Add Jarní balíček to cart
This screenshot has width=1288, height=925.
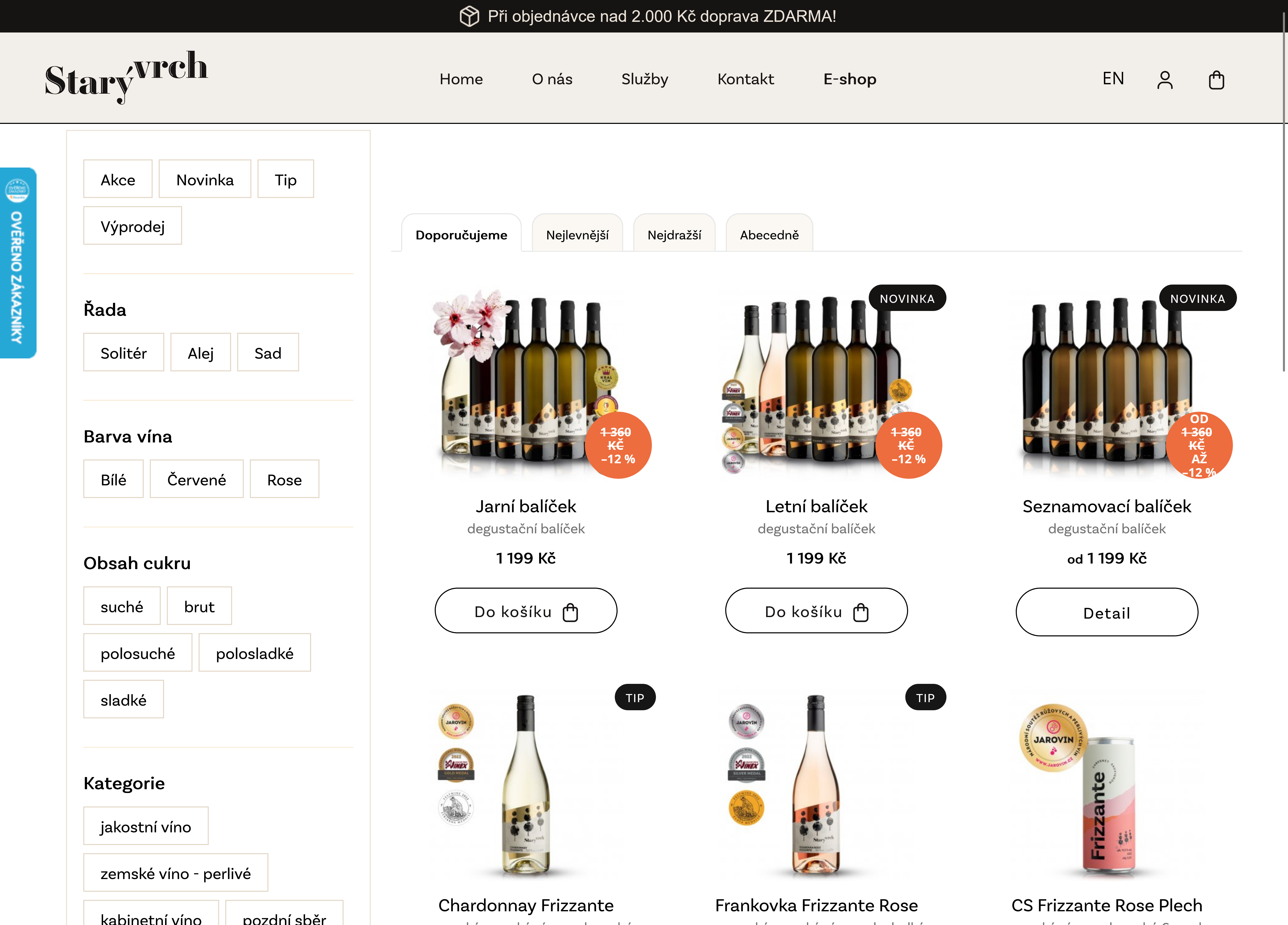point(526,611)
